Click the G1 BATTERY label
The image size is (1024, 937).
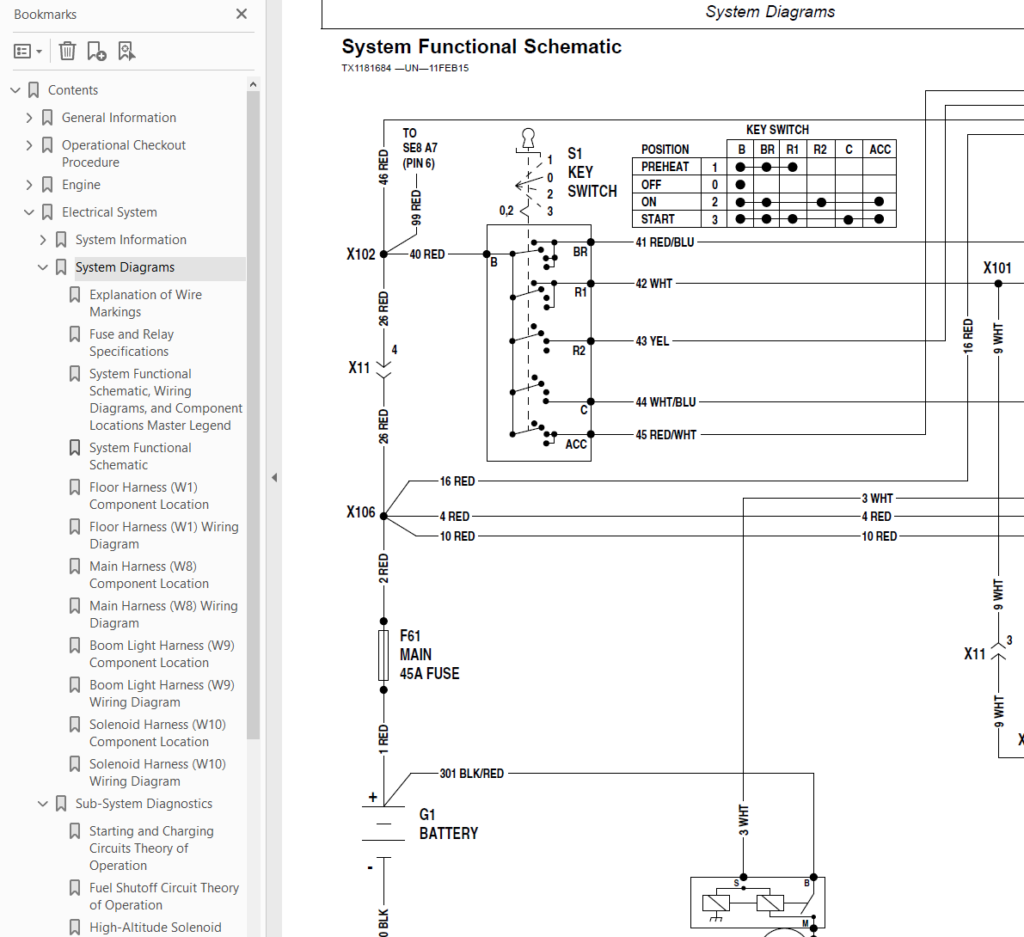point(448,824)
